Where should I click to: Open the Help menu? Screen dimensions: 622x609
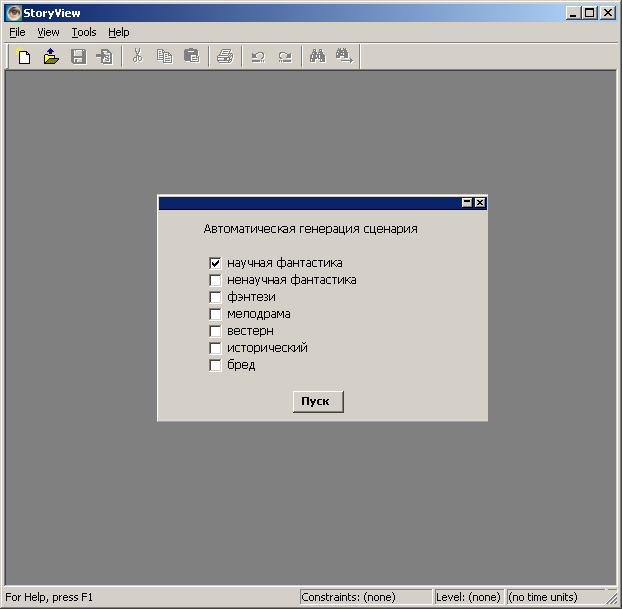tap(119, 32)
